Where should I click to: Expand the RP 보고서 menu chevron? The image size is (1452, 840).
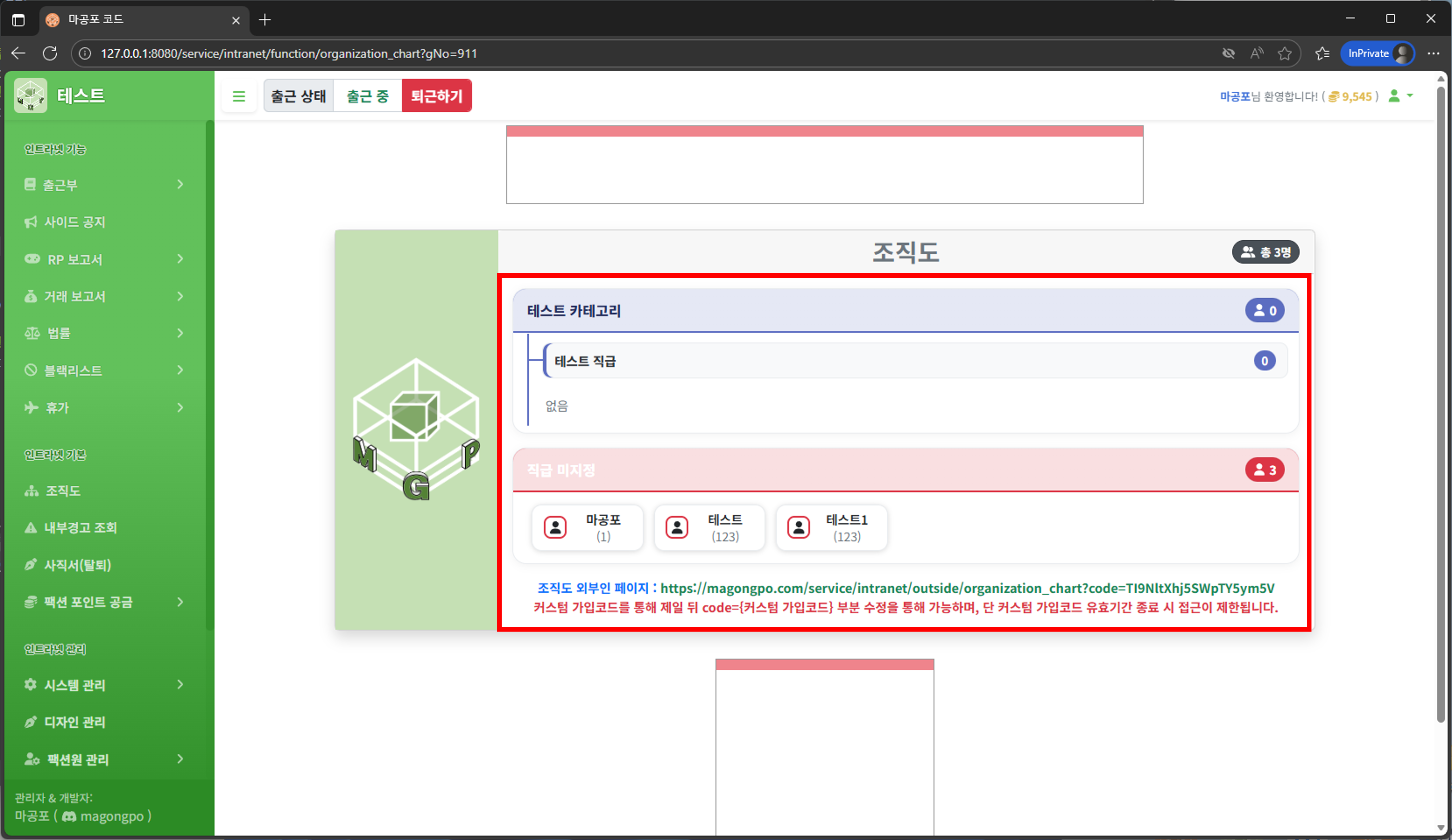180,259
